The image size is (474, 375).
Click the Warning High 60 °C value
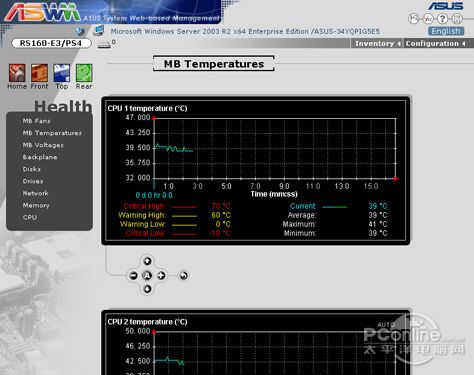pos(221,215)
